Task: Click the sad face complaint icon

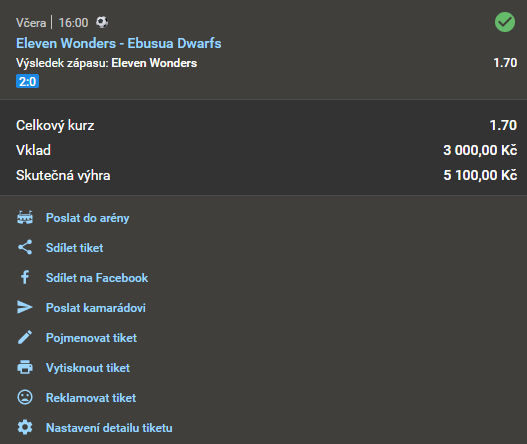Action: pyautogui.click(x=25, y=397)
